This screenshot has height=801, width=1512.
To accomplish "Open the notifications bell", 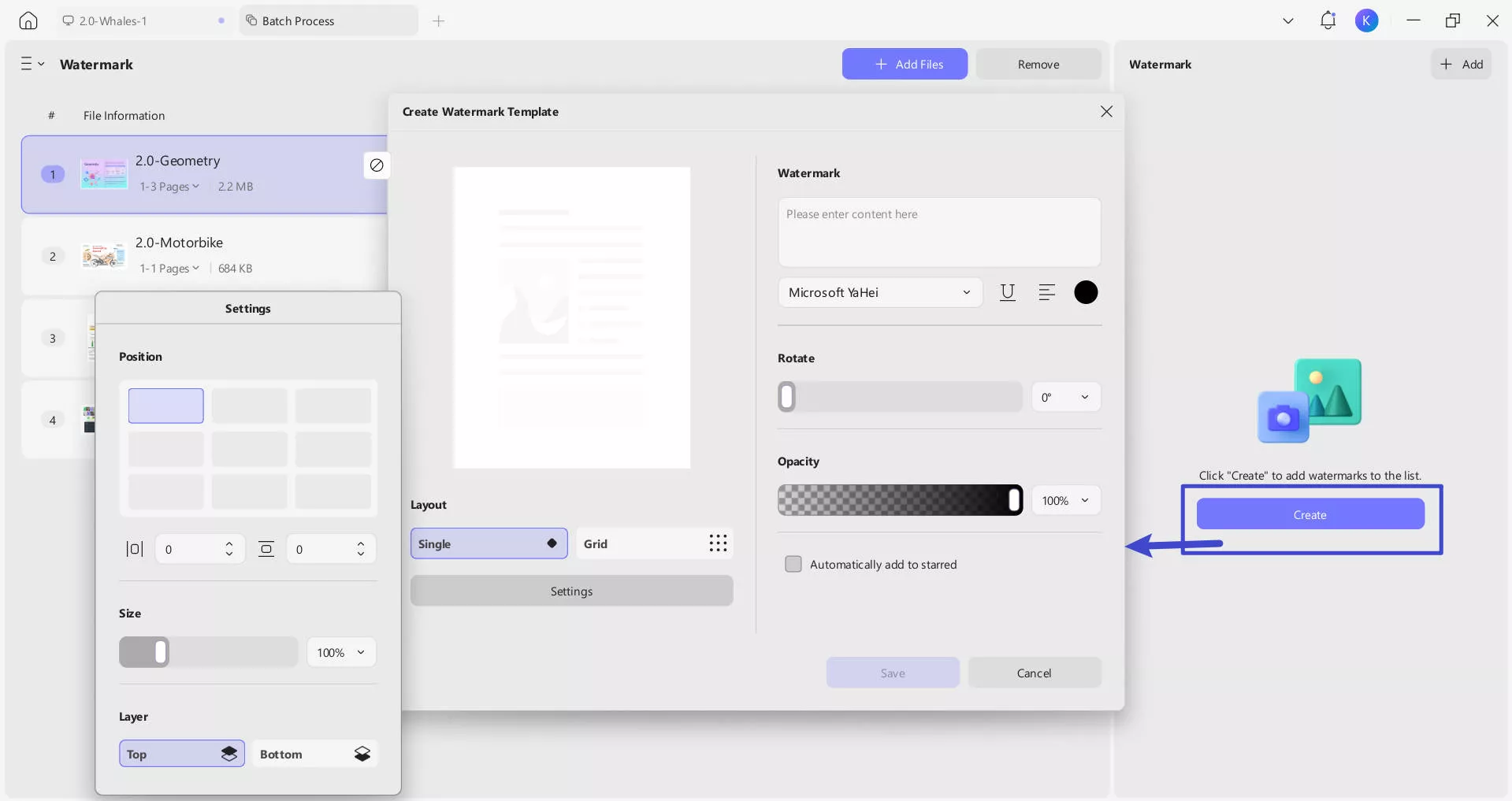I will [x=1328, y=20].
